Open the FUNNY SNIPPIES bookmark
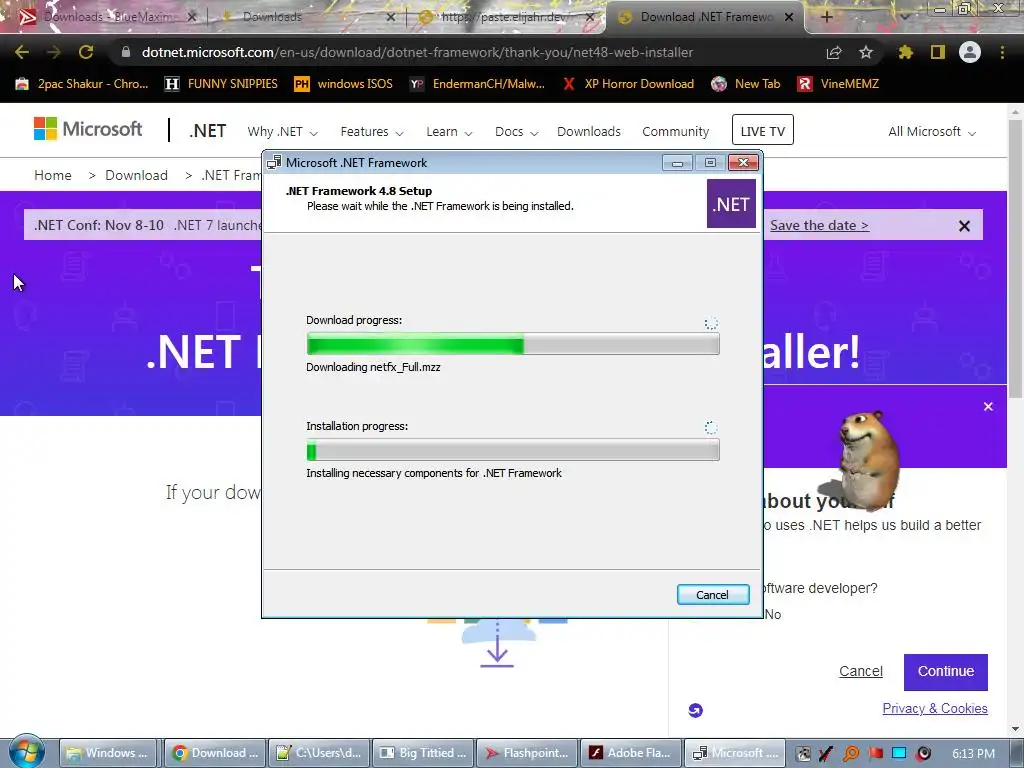Image resolution: width=1024 pixels, height=768 pixels. tap(221, 84)
